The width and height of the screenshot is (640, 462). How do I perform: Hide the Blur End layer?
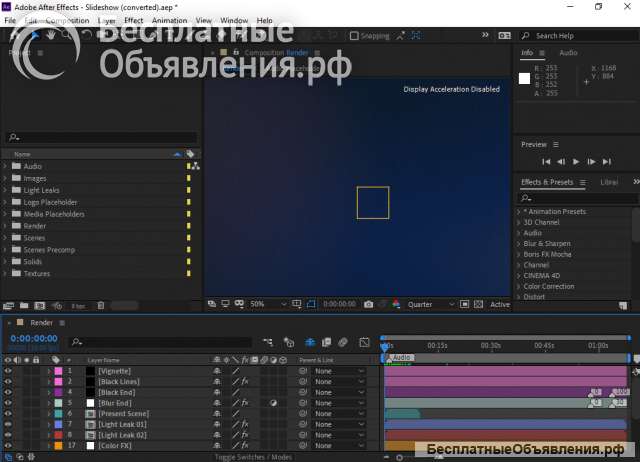pos(8,403)
